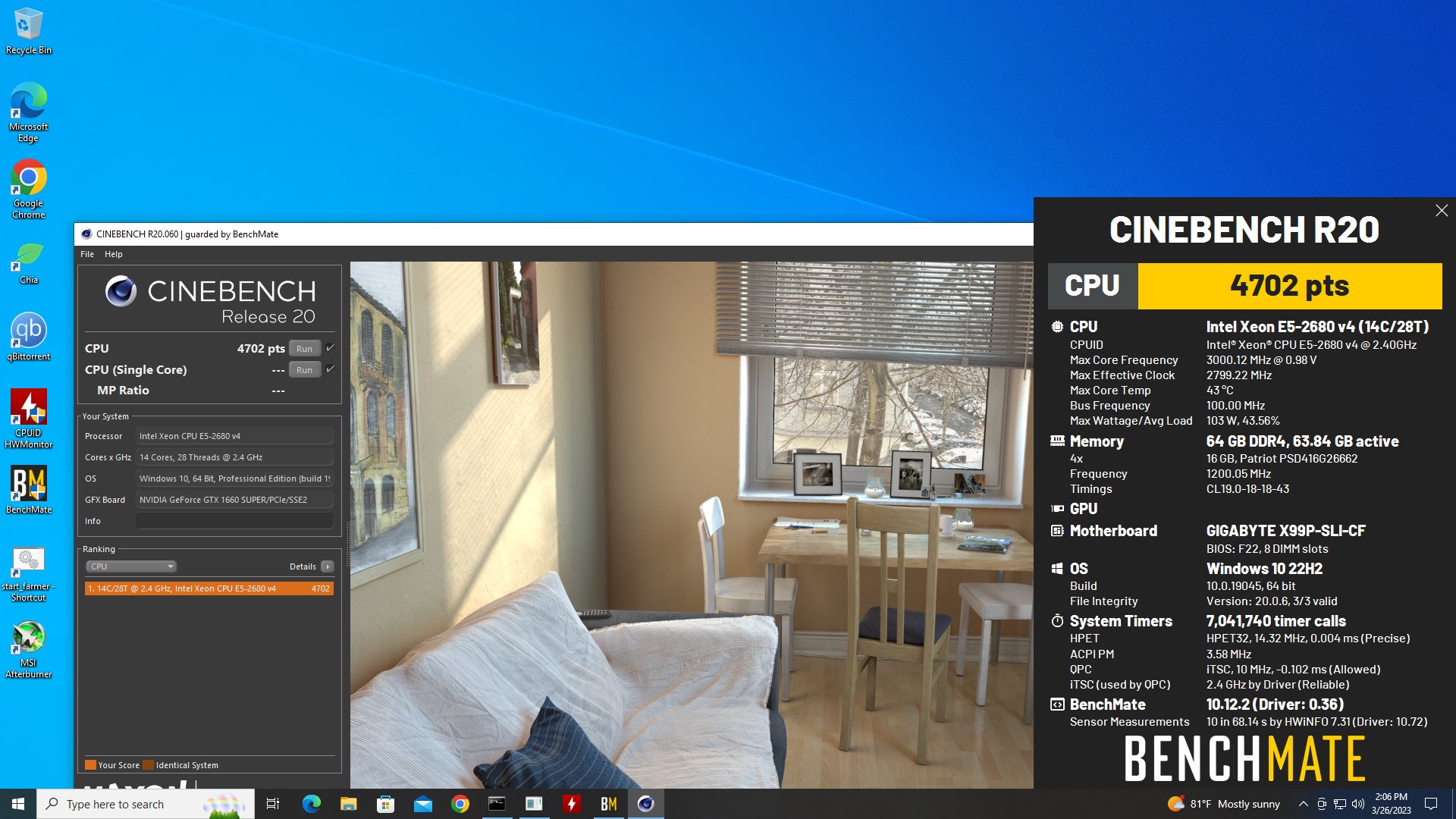This screenshot has height=819, width=1456.
Task: Switch to HWMonitor red bolt taskbar icon
Action: point(571,804)
